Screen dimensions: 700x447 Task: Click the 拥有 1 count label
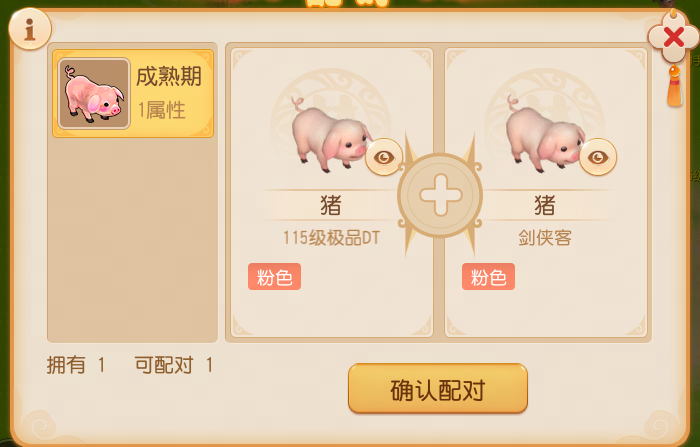click(76, 365)
